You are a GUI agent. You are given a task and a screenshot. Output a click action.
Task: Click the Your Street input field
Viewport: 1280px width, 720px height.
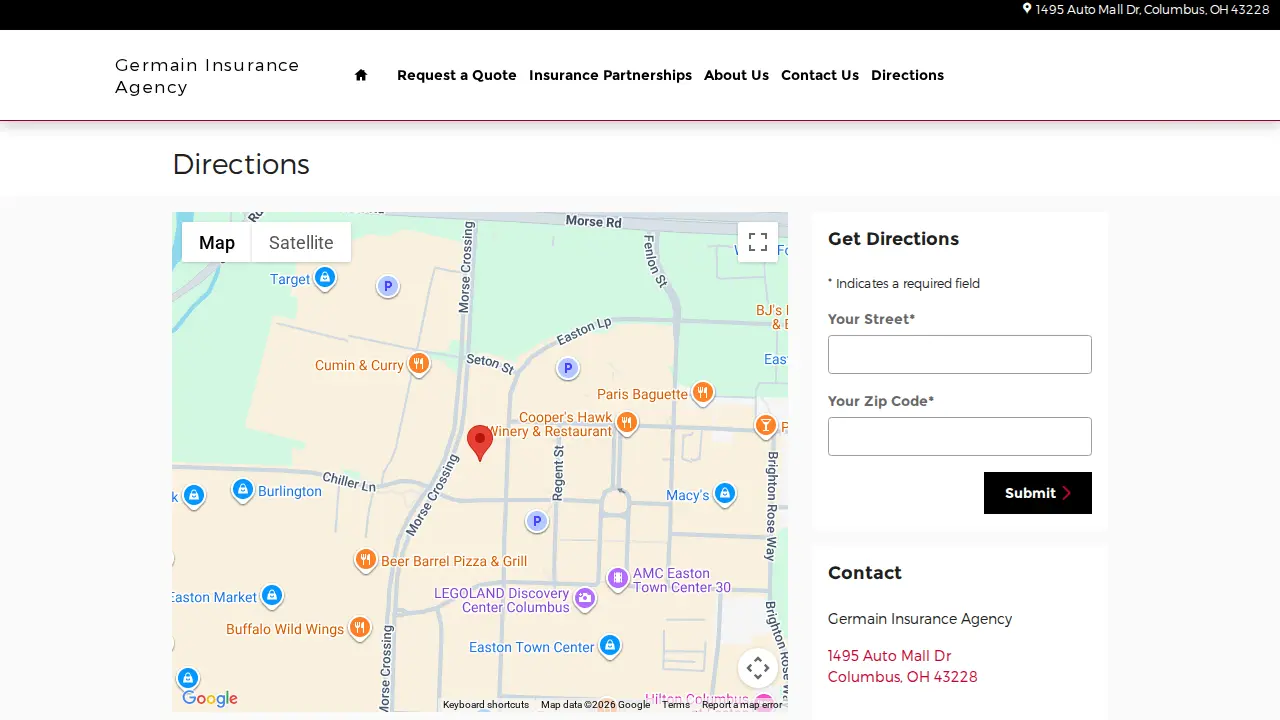click(960, 354)
